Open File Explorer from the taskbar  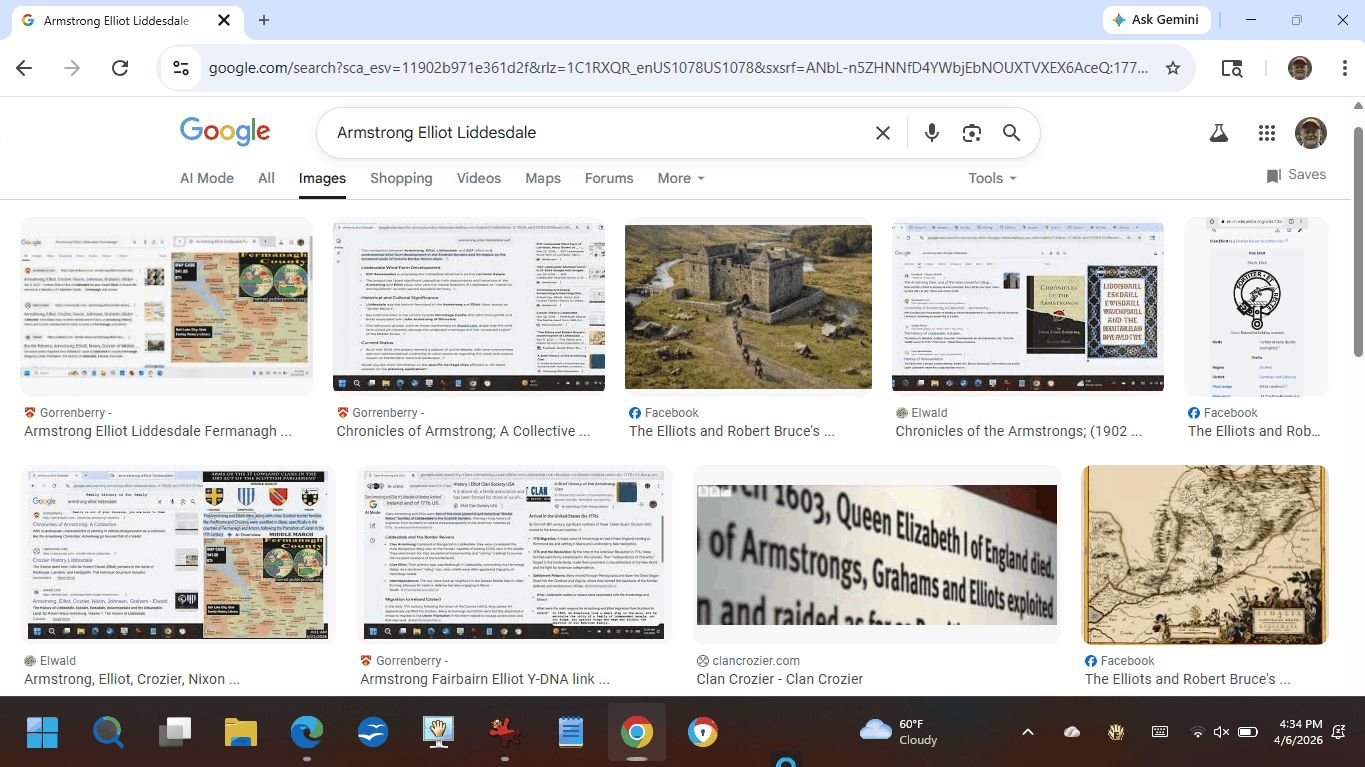coord(241,733)
